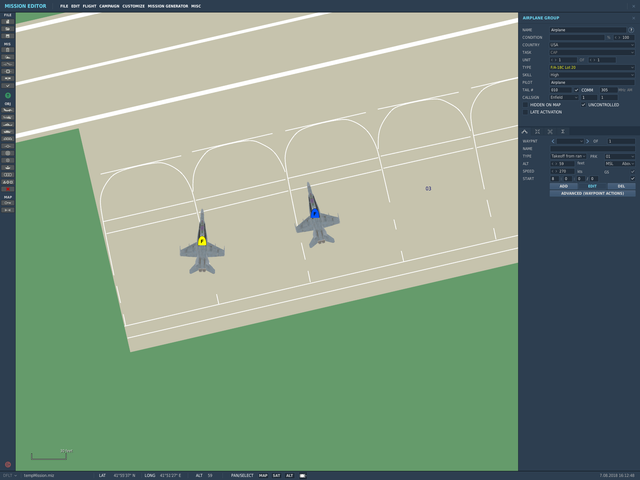Open ADVANCED (WAYPOINT ACTIONS)

592,193
